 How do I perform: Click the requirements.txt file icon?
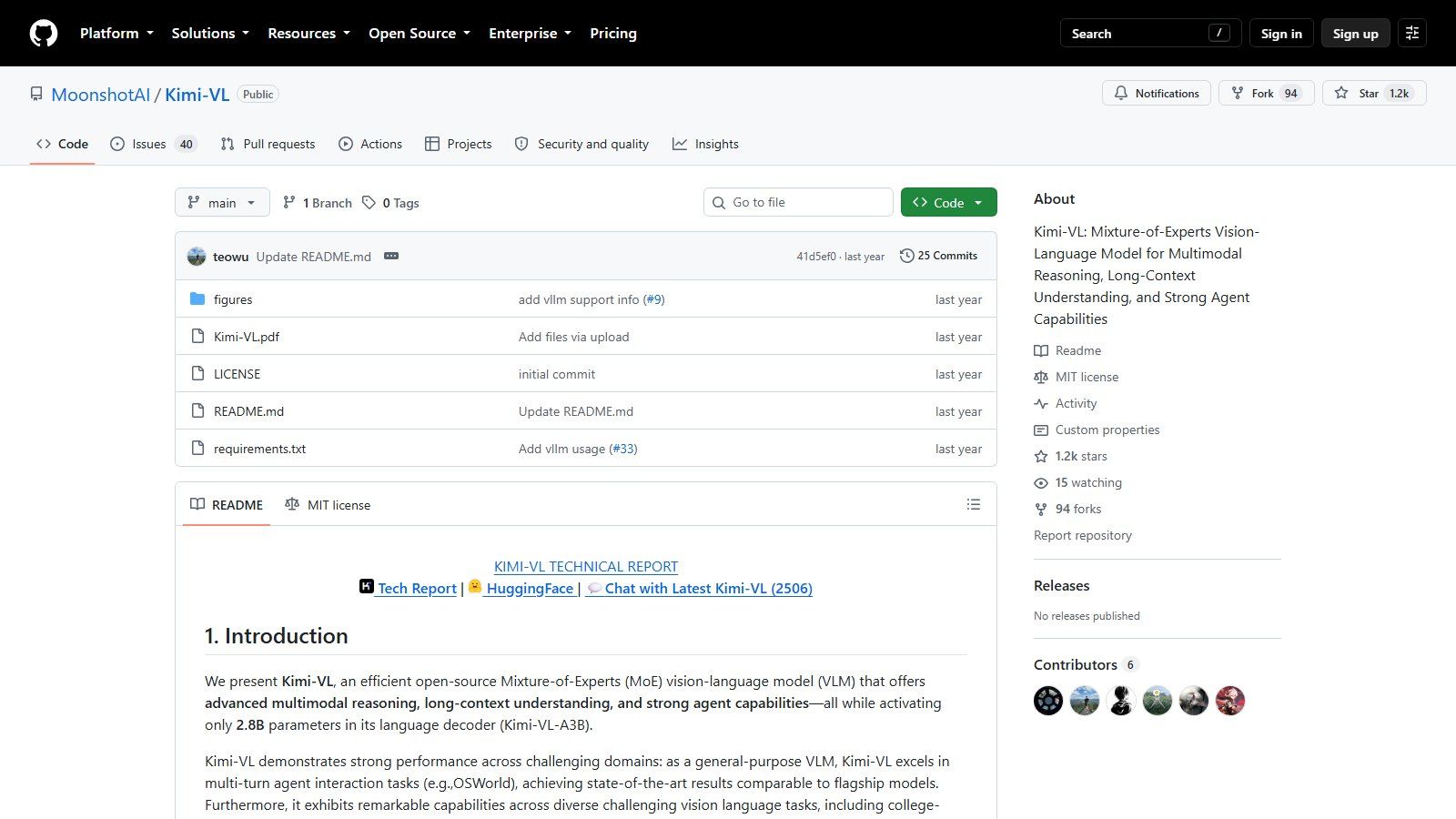point(197,449)
